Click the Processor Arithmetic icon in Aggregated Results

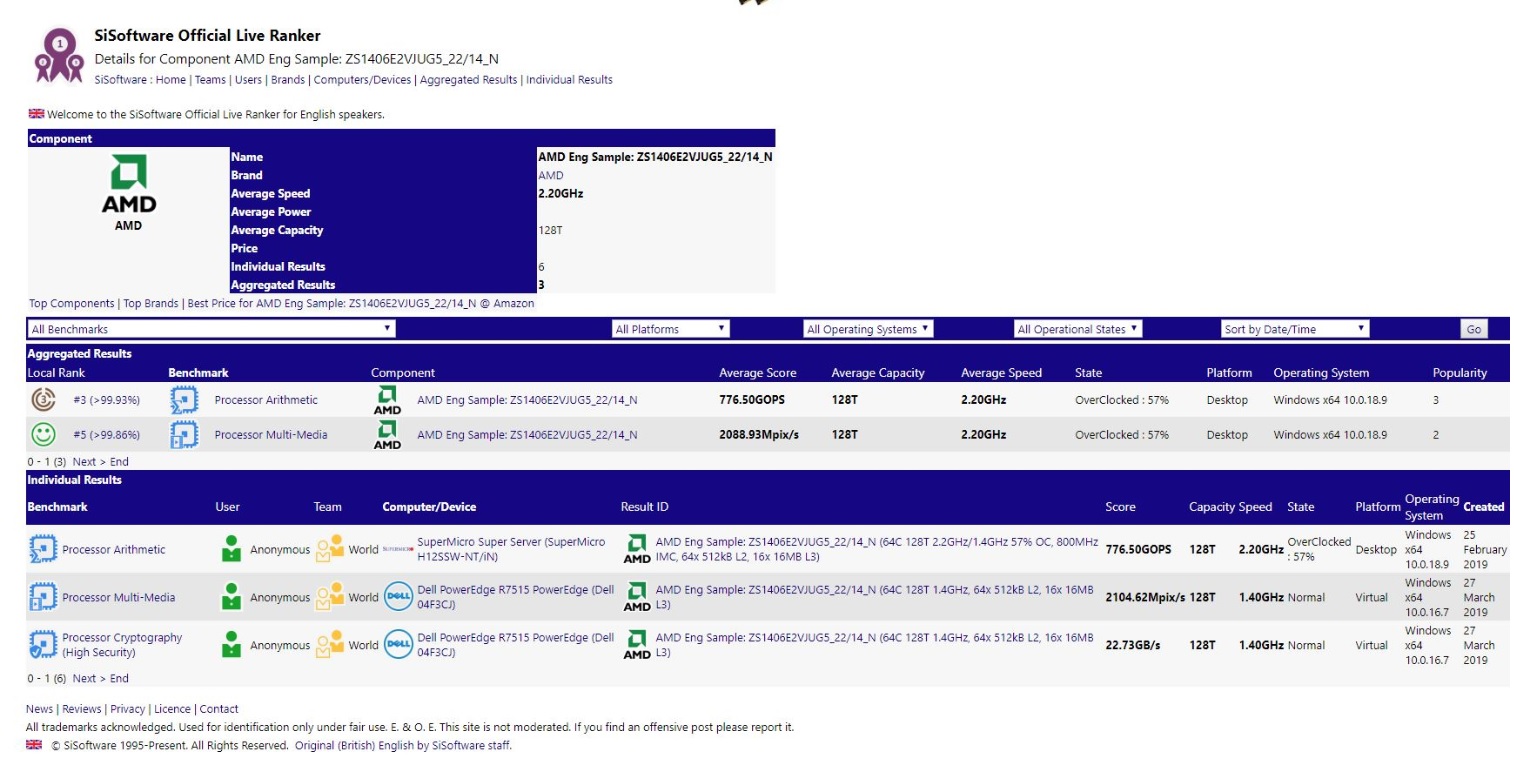pyautogui.click(x=184, y=400)
